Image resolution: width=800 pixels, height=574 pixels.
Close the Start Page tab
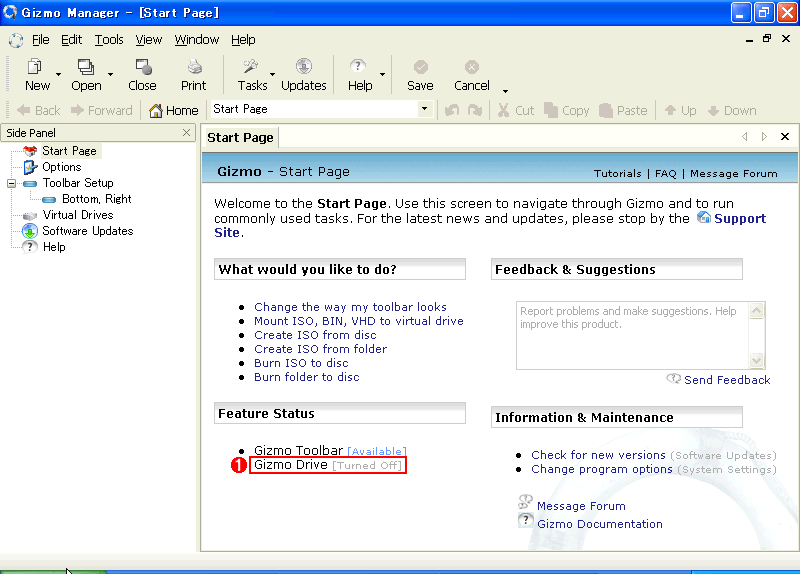(785, 136)
